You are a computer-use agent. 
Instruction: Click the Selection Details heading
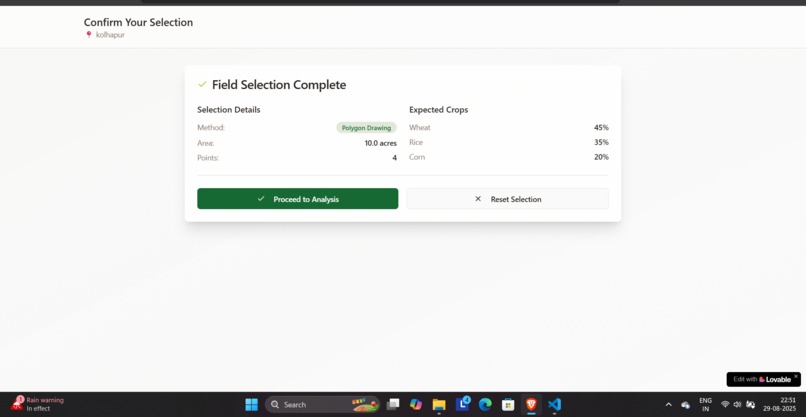(x=229, y=110)
